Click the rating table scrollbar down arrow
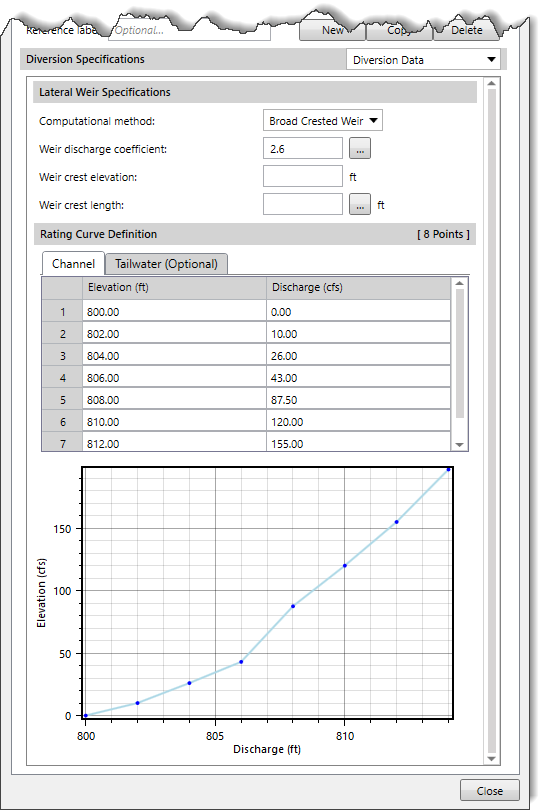This screenshot has width=540, height=810. [x=459, y=445]
